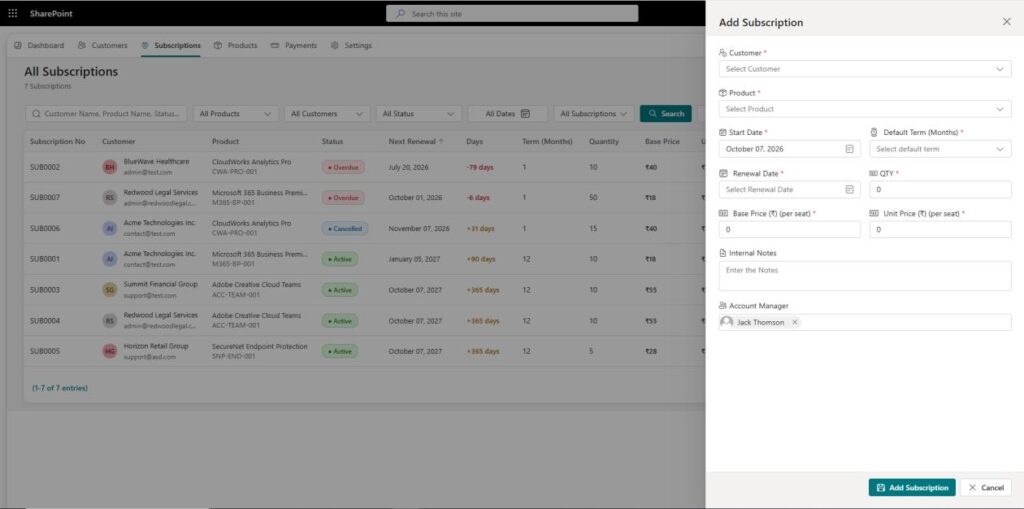Screen dimensions: 1024x509
Task: Go to the Products tab
Action: [x=236, y=46]
